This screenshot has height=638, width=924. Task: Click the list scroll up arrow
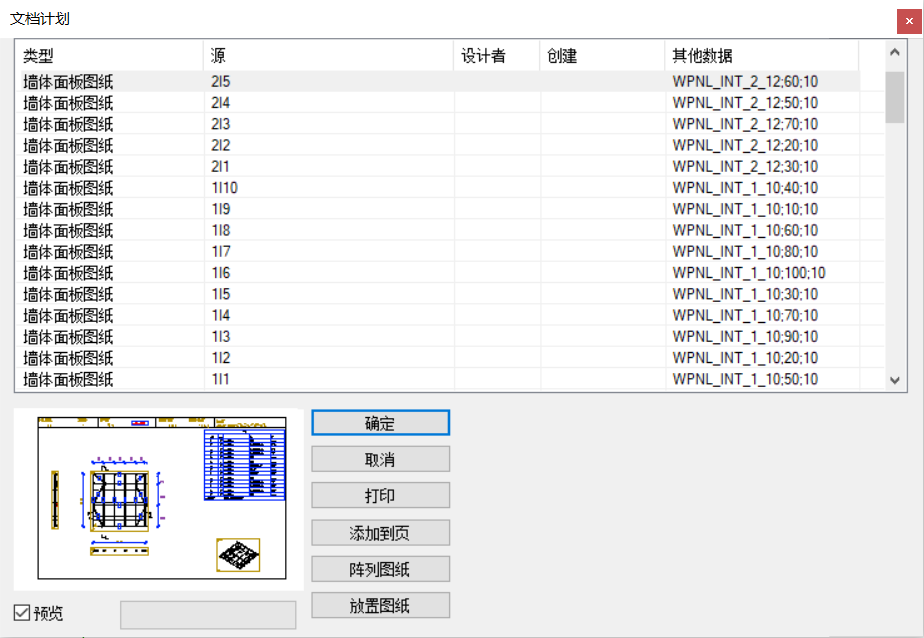click(x=895, y=52)
